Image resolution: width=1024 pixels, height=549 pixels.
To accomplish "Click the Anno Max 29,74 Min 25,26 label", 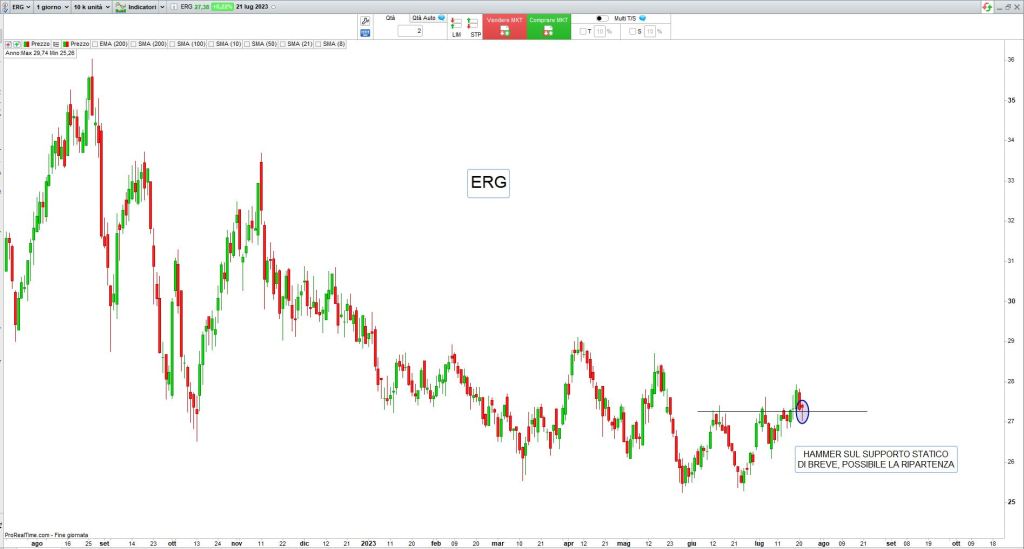I will click(x=40, y=53).
